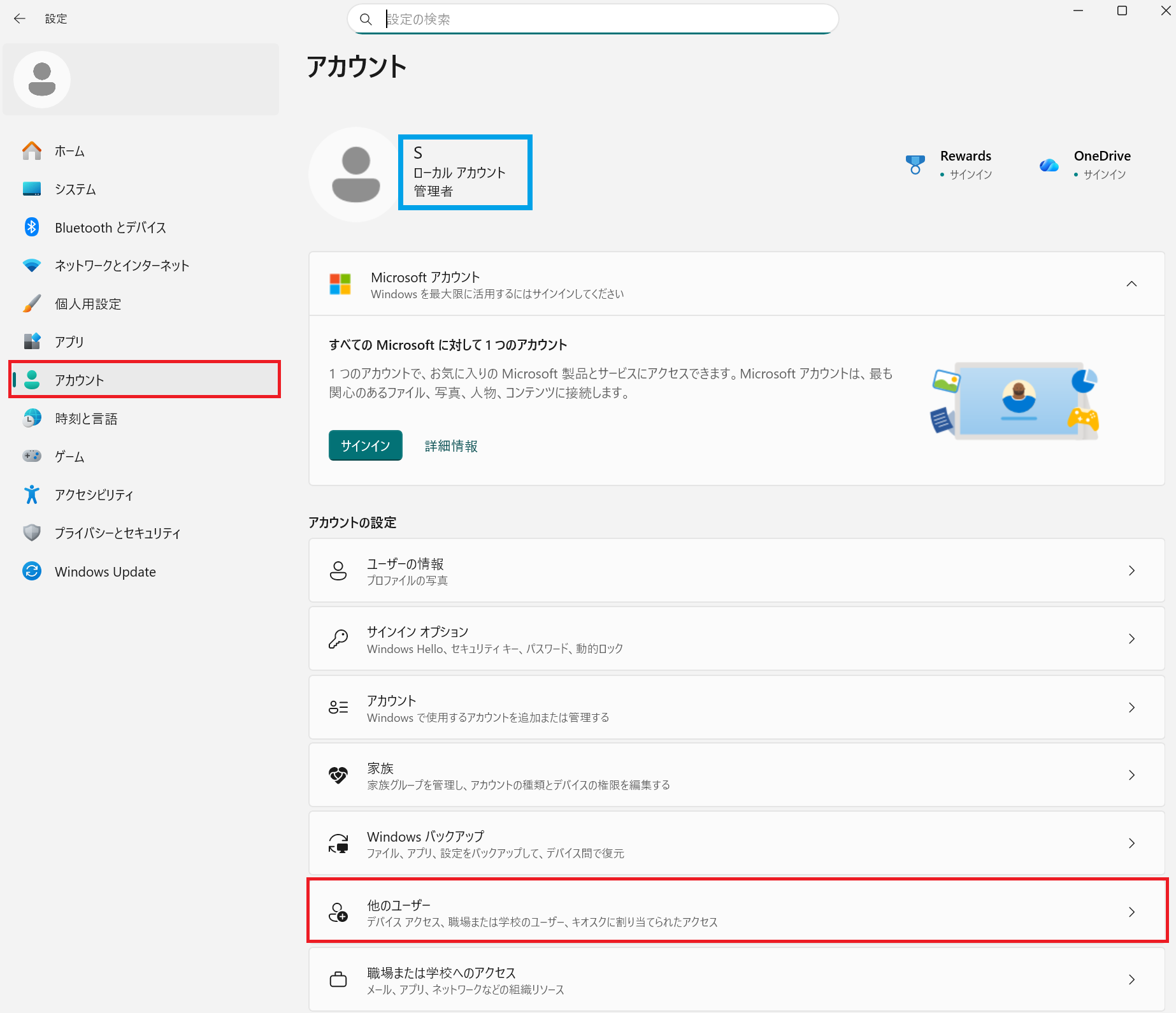Viewport: 1176px width, 1013px height.
Task: Open アプリ settings from the sidebar
Action: pyautogui.click(x=68, y=341)
